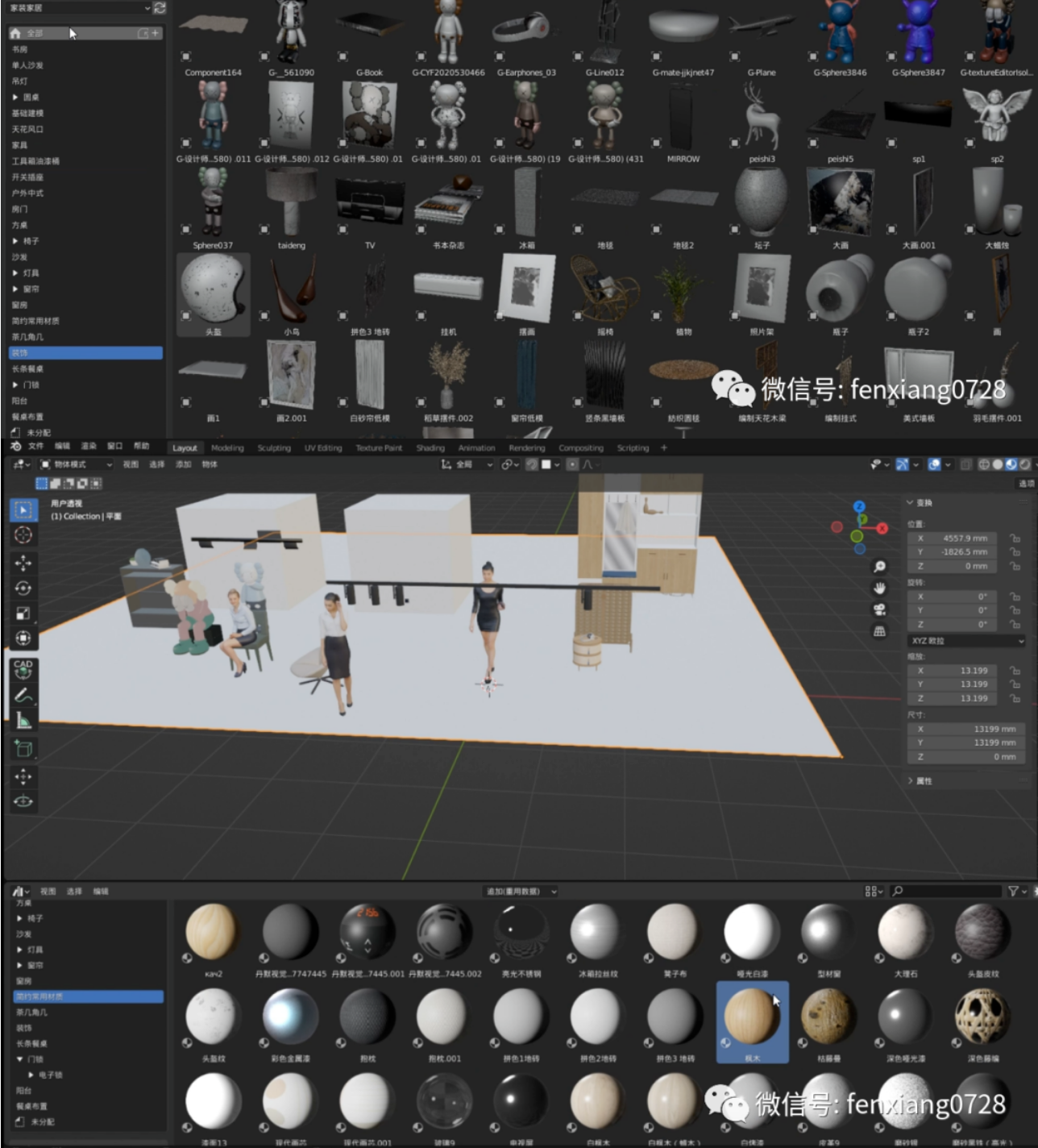This screenshot has height=1148, width=1038.
Task: Activate the Rotate tool
Action: (x=23, y=588)
